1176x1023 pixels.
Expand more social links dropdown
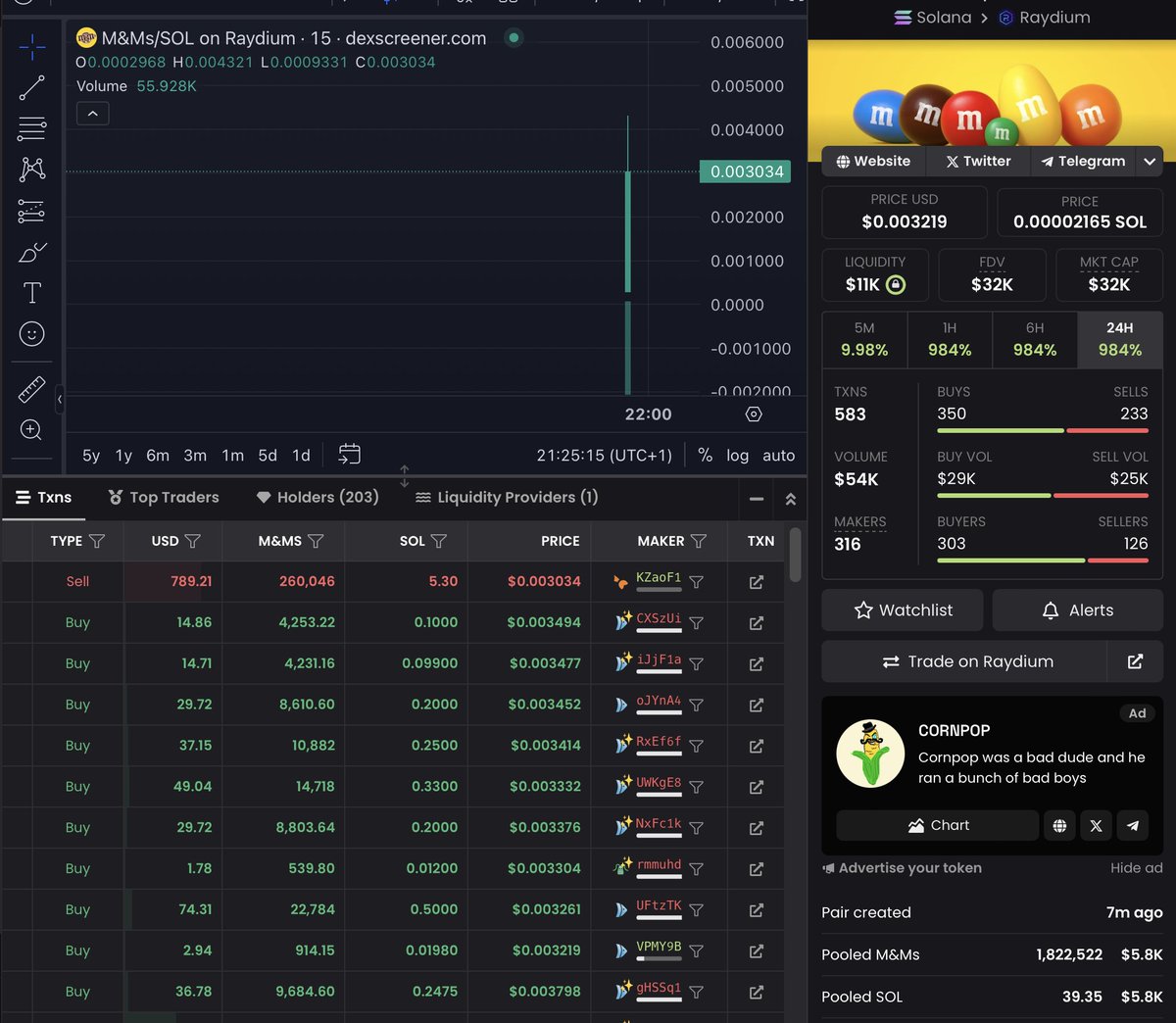pyautogui.click(x=1150, y=162)
